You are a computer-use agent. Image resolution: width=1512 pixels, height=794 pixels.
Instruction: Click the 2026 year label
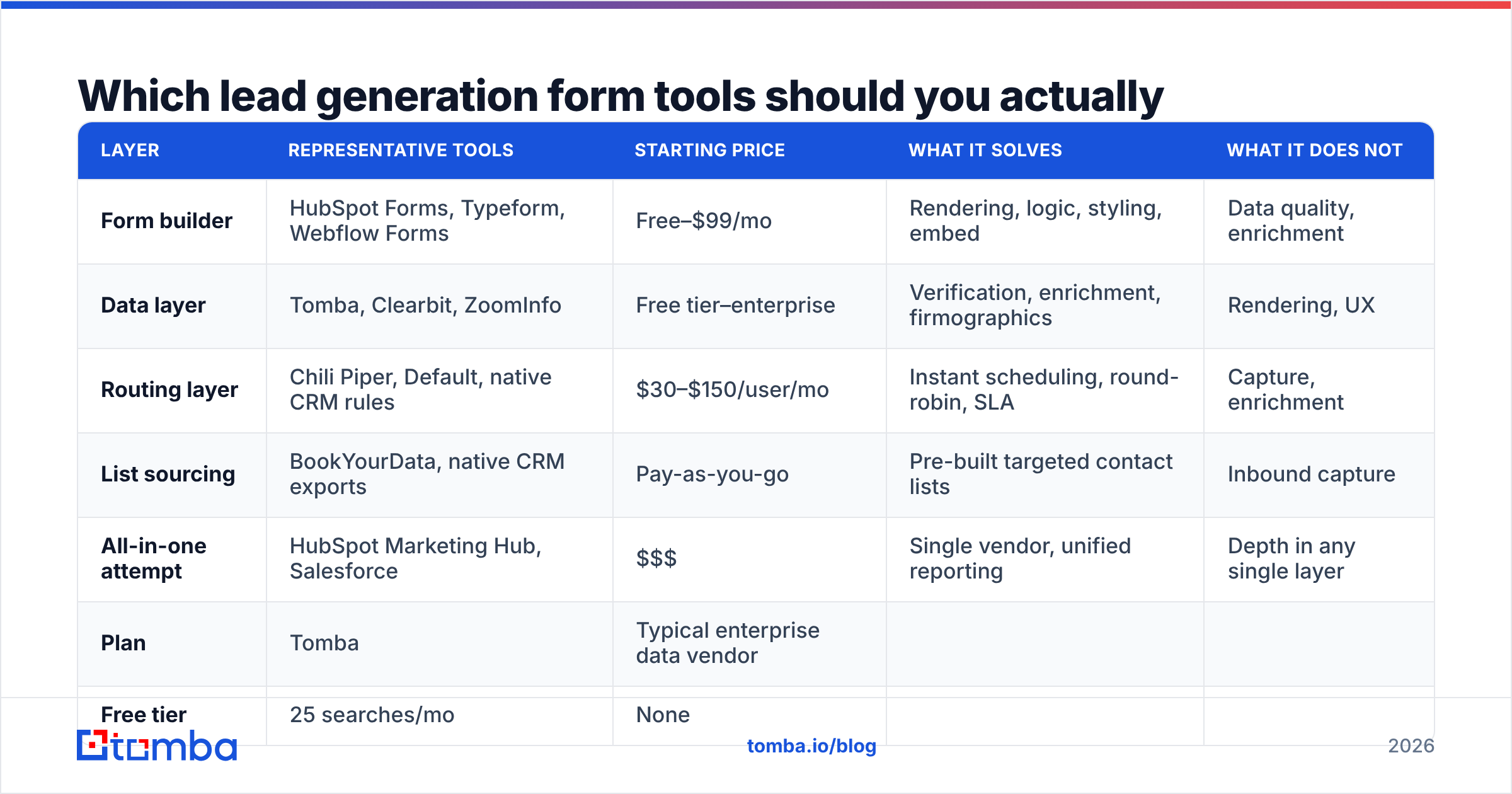click(1411, 746)
